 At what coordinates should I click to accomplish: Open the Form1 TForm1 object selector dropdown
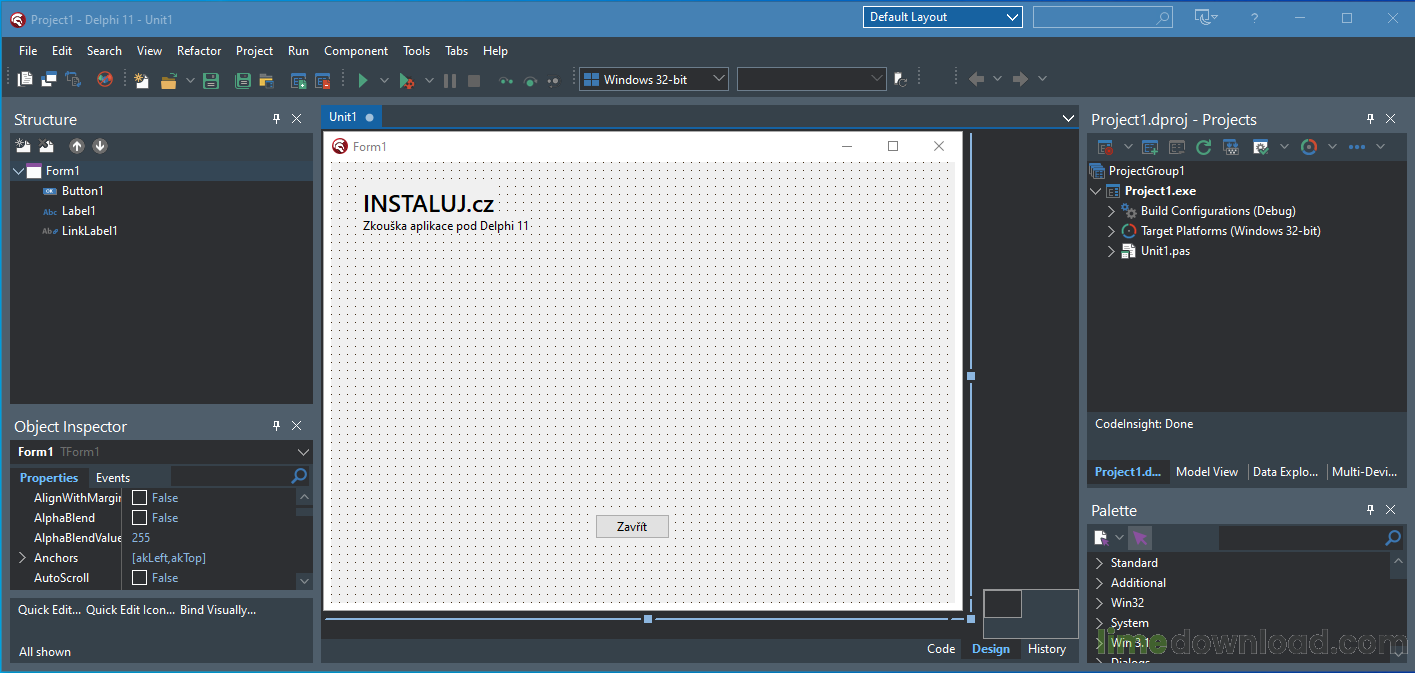click(304, 452)
